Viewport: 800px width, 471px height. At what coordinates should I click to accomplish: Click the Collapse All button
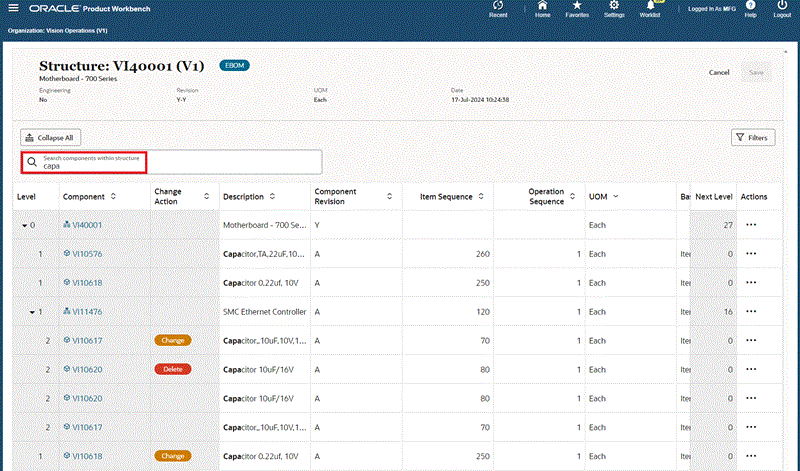tap(50, 138)
